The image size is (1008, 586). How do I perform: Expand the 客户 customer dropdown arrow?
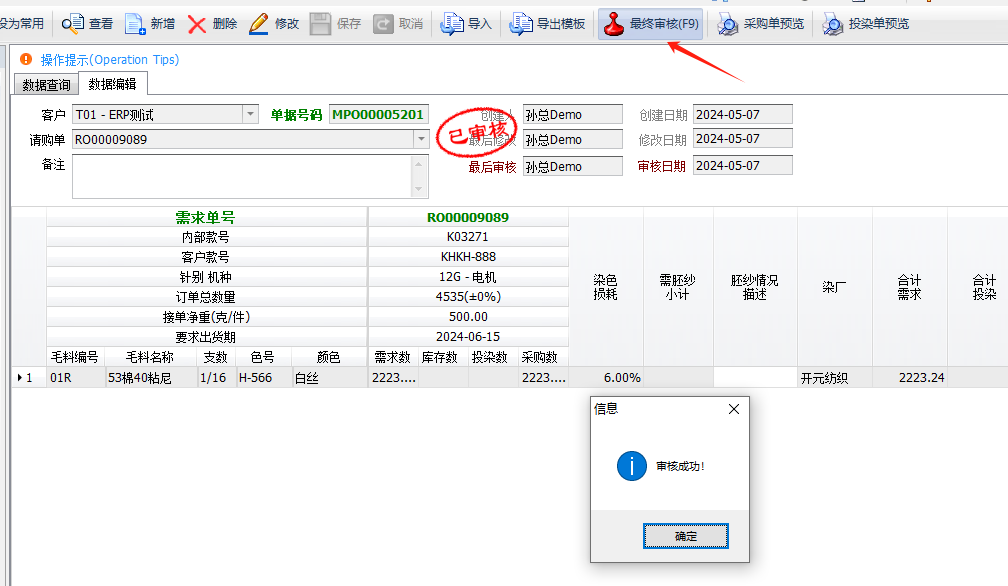pyautogui.click(x=250, y=114)
